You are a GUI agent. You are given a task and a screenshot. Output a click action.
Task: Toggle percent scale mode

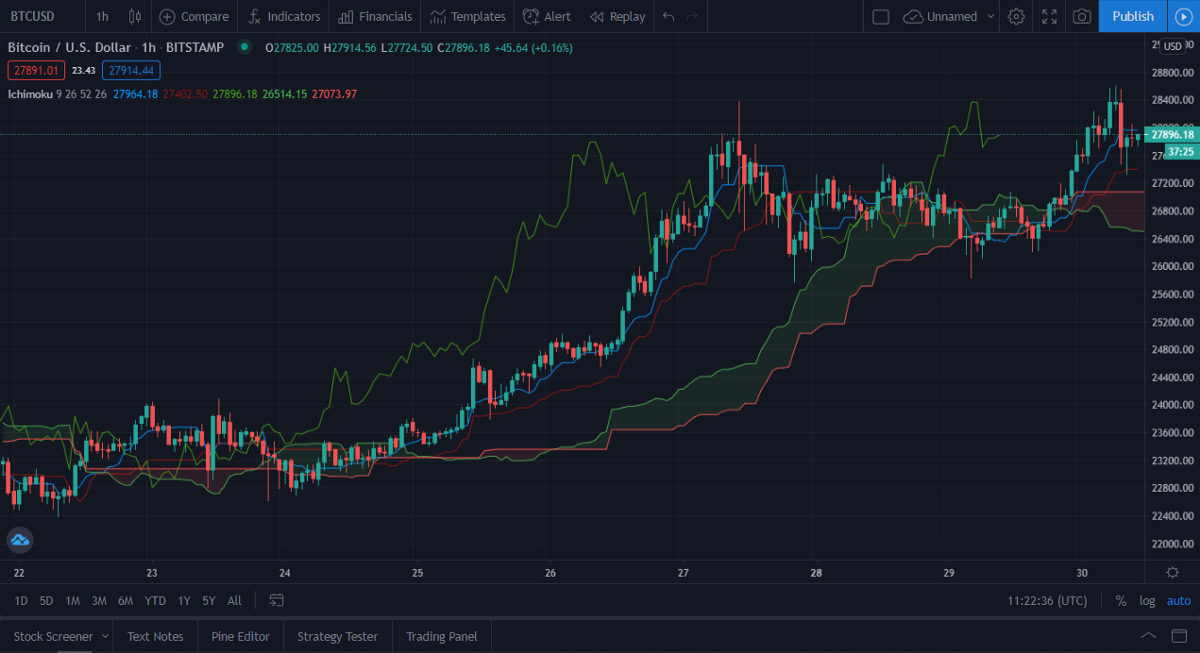tap(1121, 600)
